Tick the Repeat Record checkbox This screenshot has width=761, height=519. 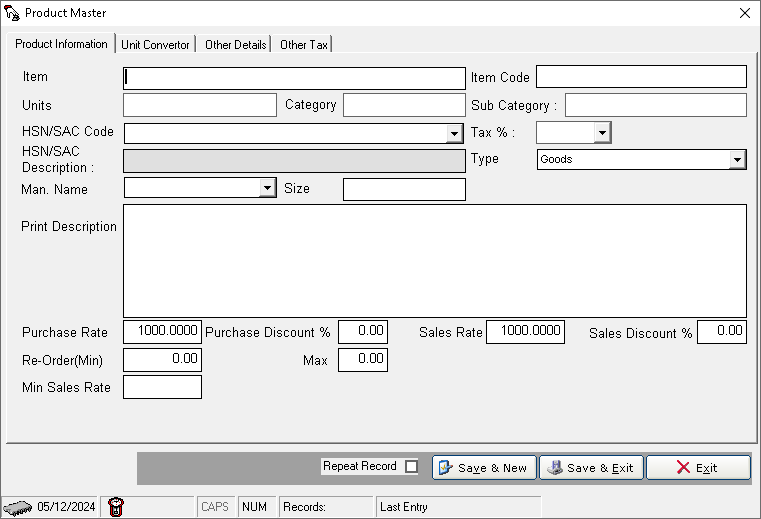(411, 467)
